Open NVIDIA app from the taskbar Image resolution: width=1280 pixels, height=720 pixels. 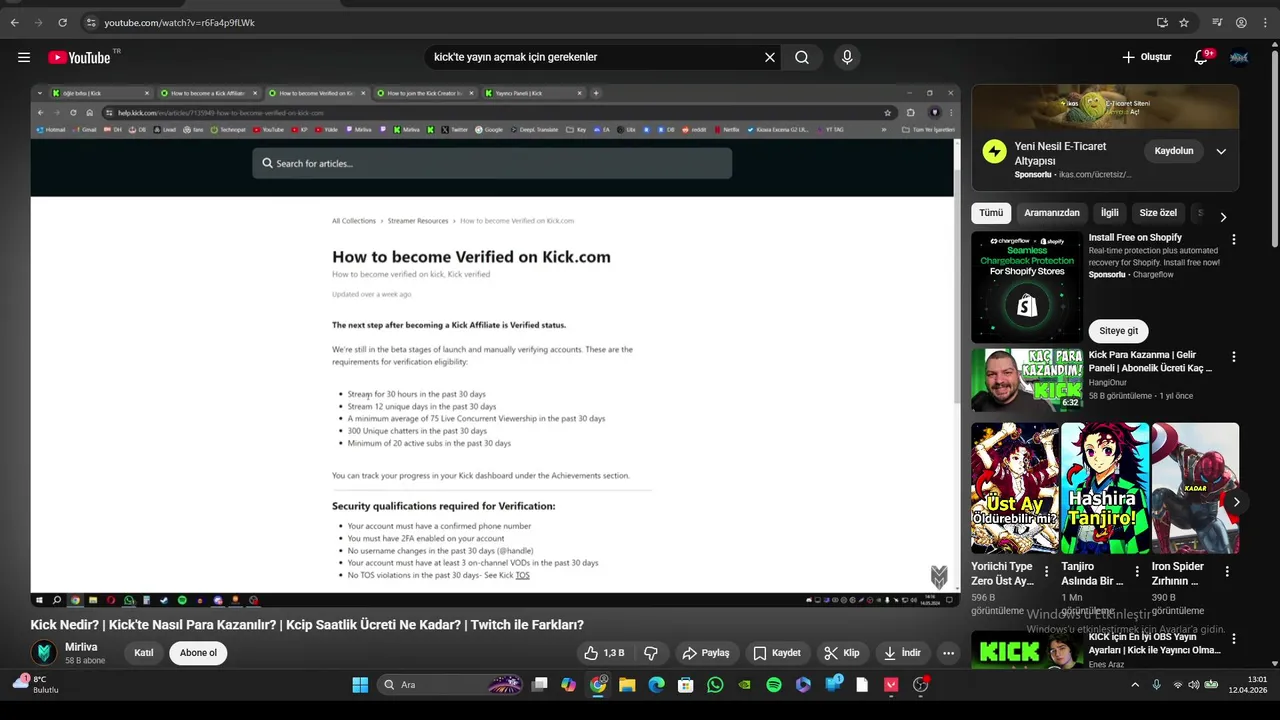coord(744,685)
